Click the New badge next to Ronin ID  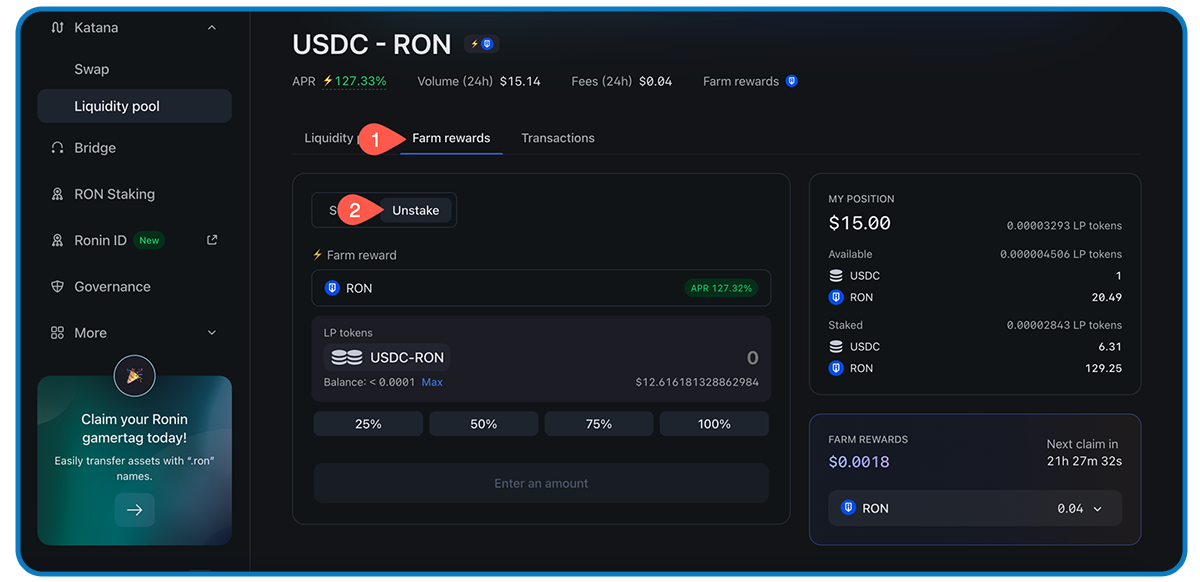click(x=149, y=240)
